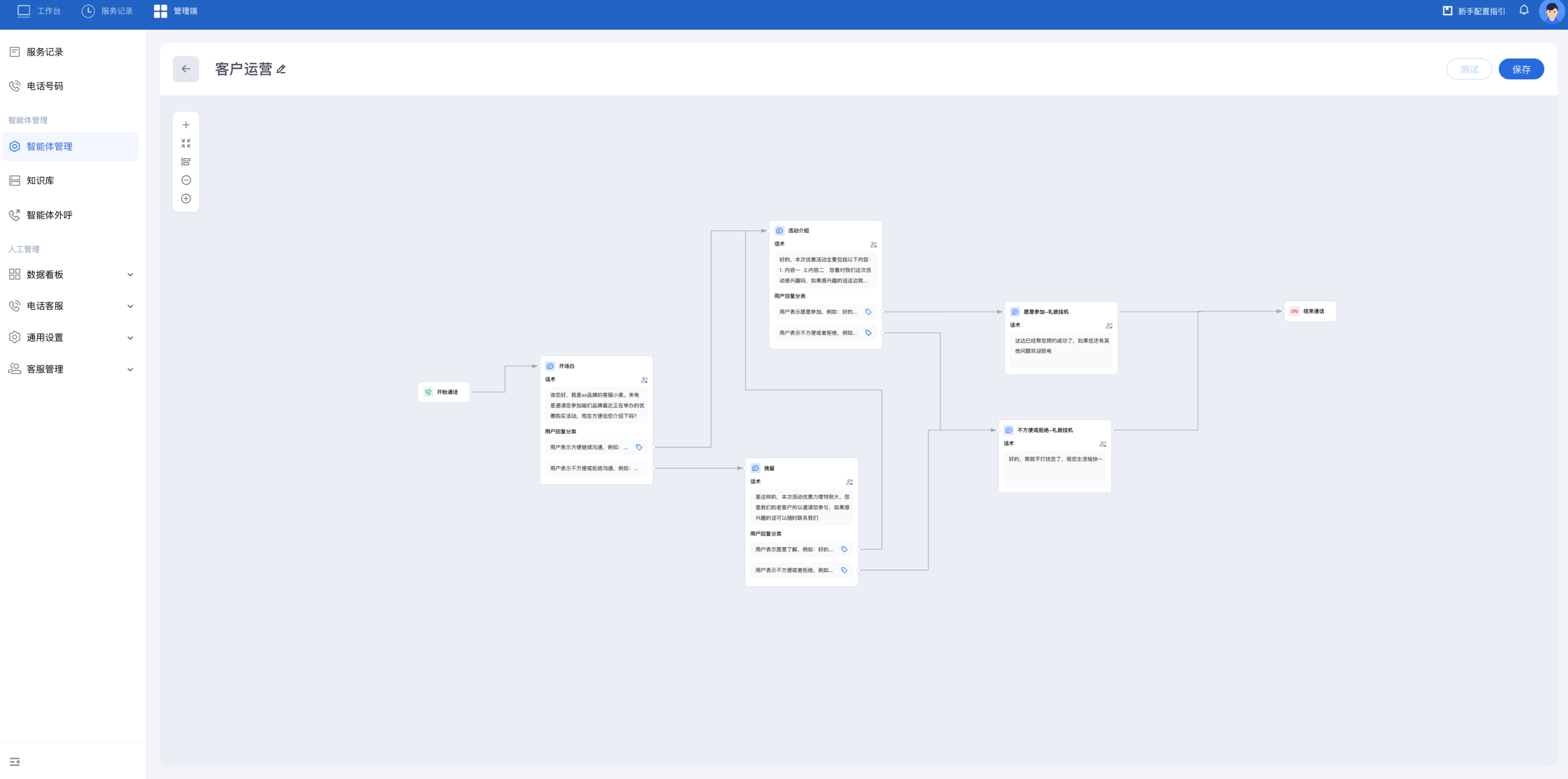Switch to the 工作台 tab
This screenshot has width=1568, height=779.
[39, 11]
